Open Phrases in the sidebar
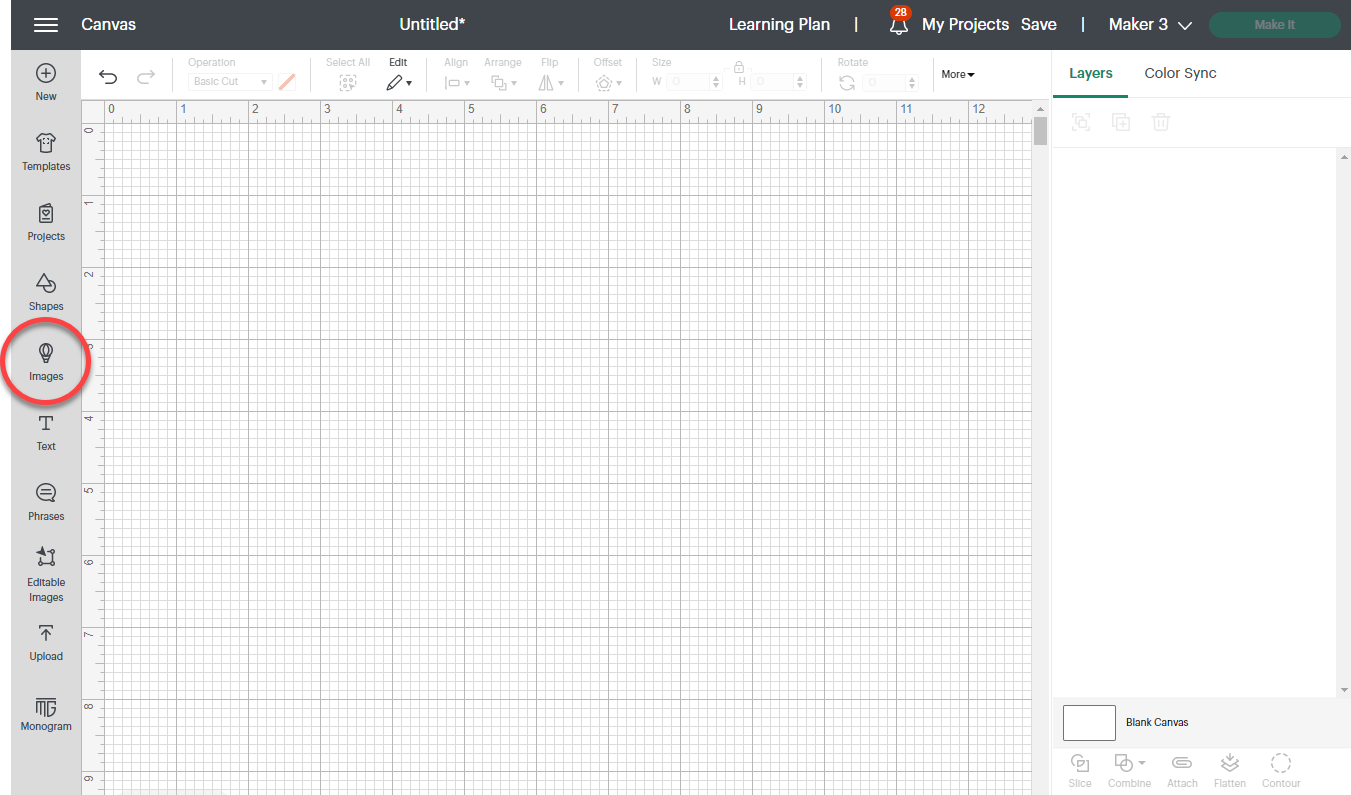 click(x=46, y=502)
